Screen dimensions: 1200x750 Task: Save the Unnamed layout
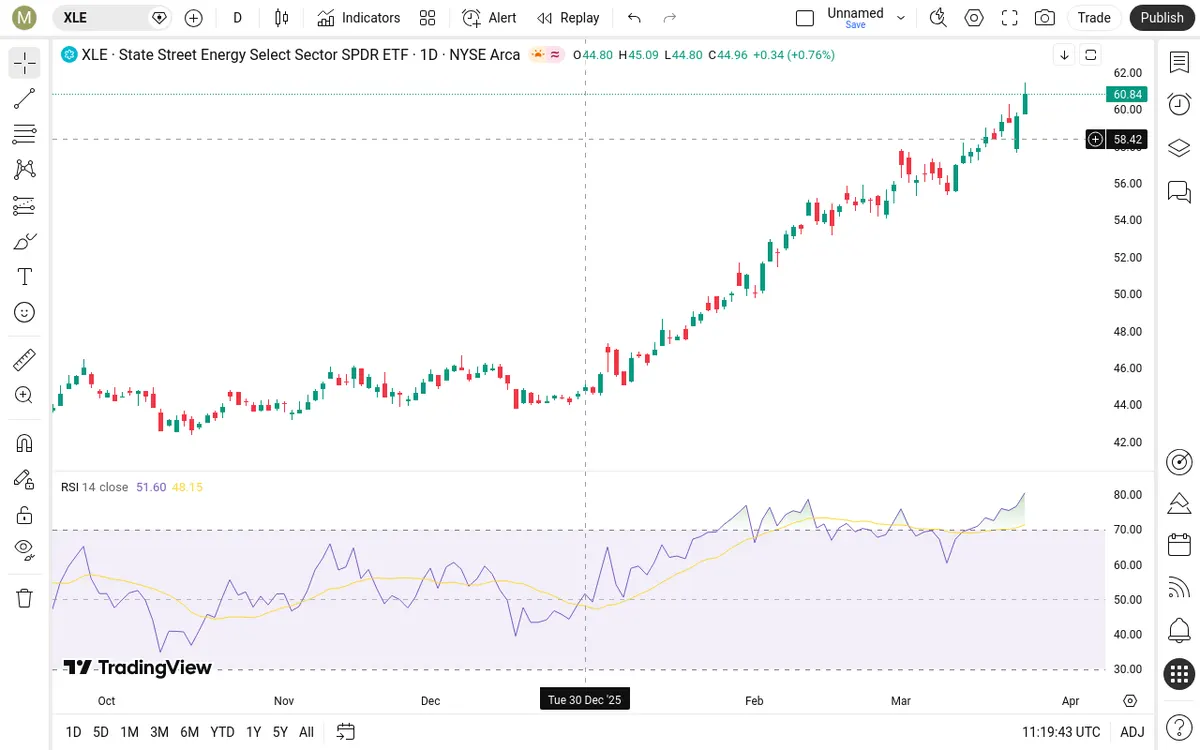tap(855, 25)
